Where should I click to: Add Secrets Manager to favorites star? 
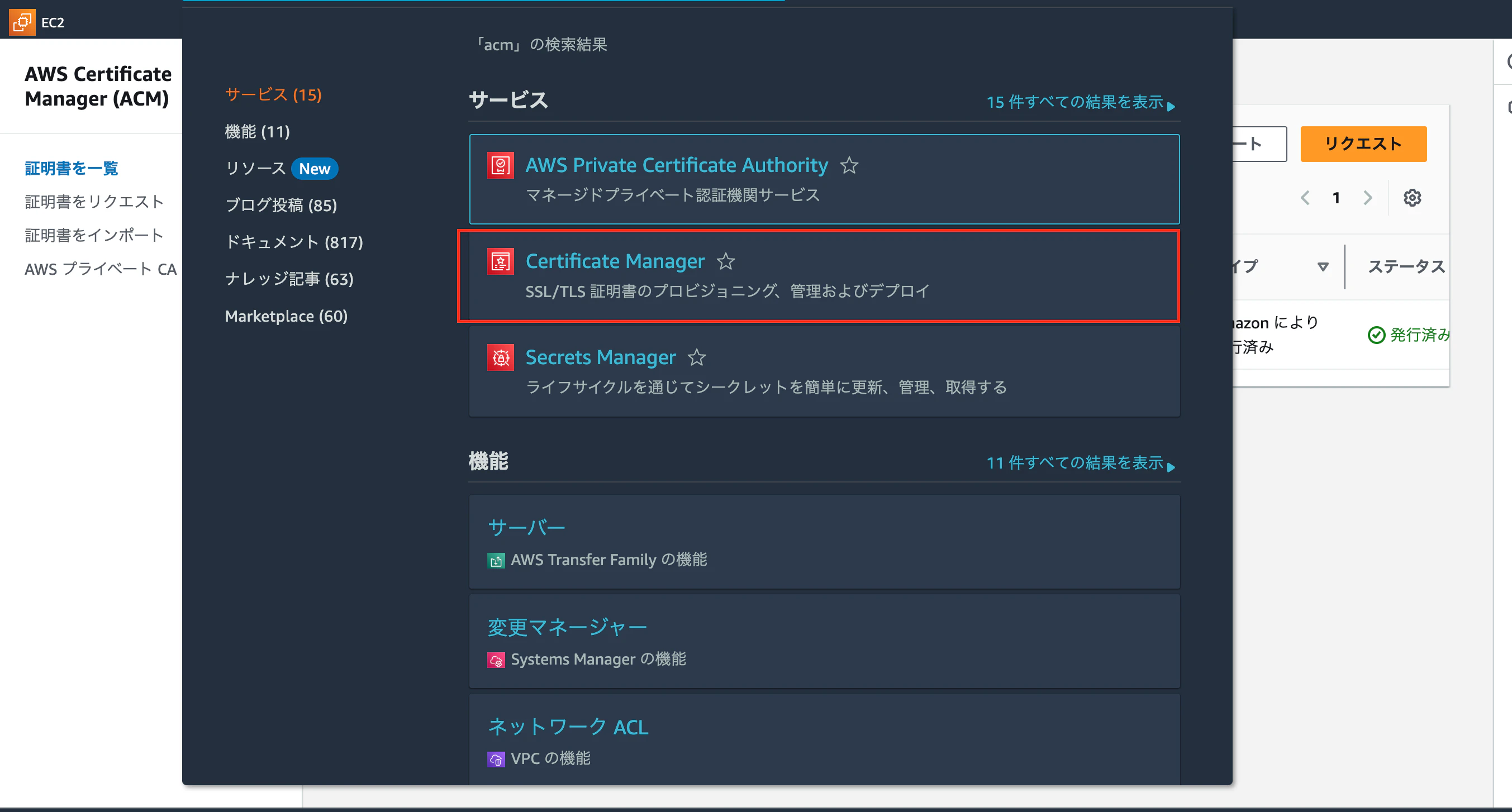pos(697,357)
